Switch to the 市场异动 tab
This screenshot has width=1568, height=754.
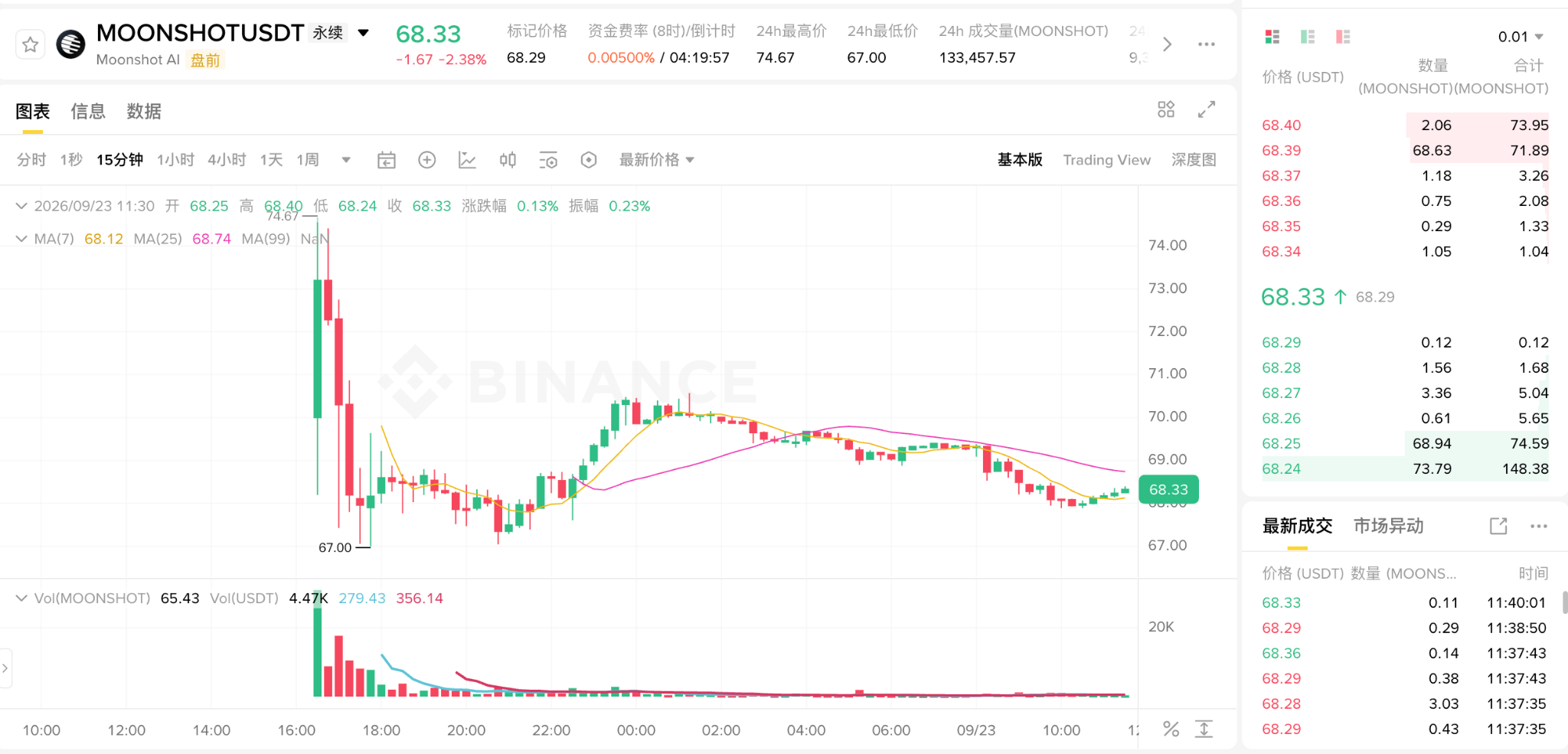point(1388,527)
